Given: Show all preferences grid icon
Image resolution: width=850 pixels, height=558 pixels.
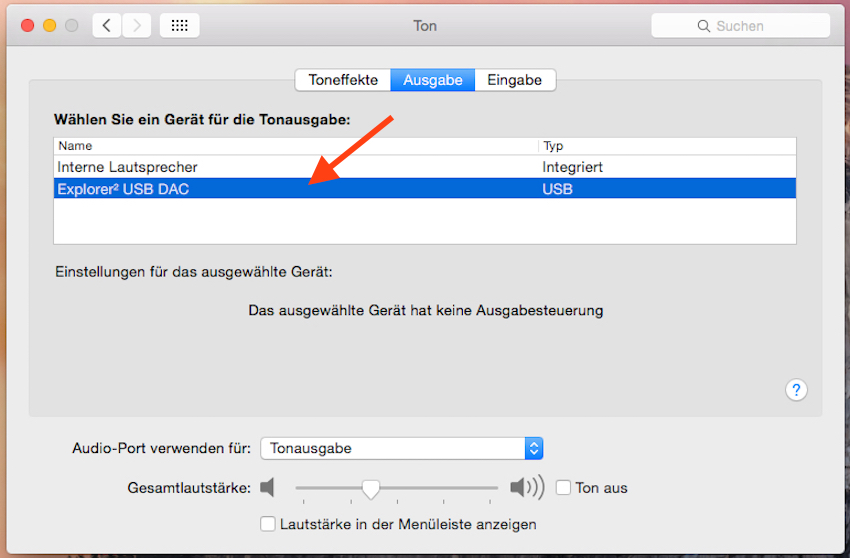Looking at the screenshot, I should 179,26.
